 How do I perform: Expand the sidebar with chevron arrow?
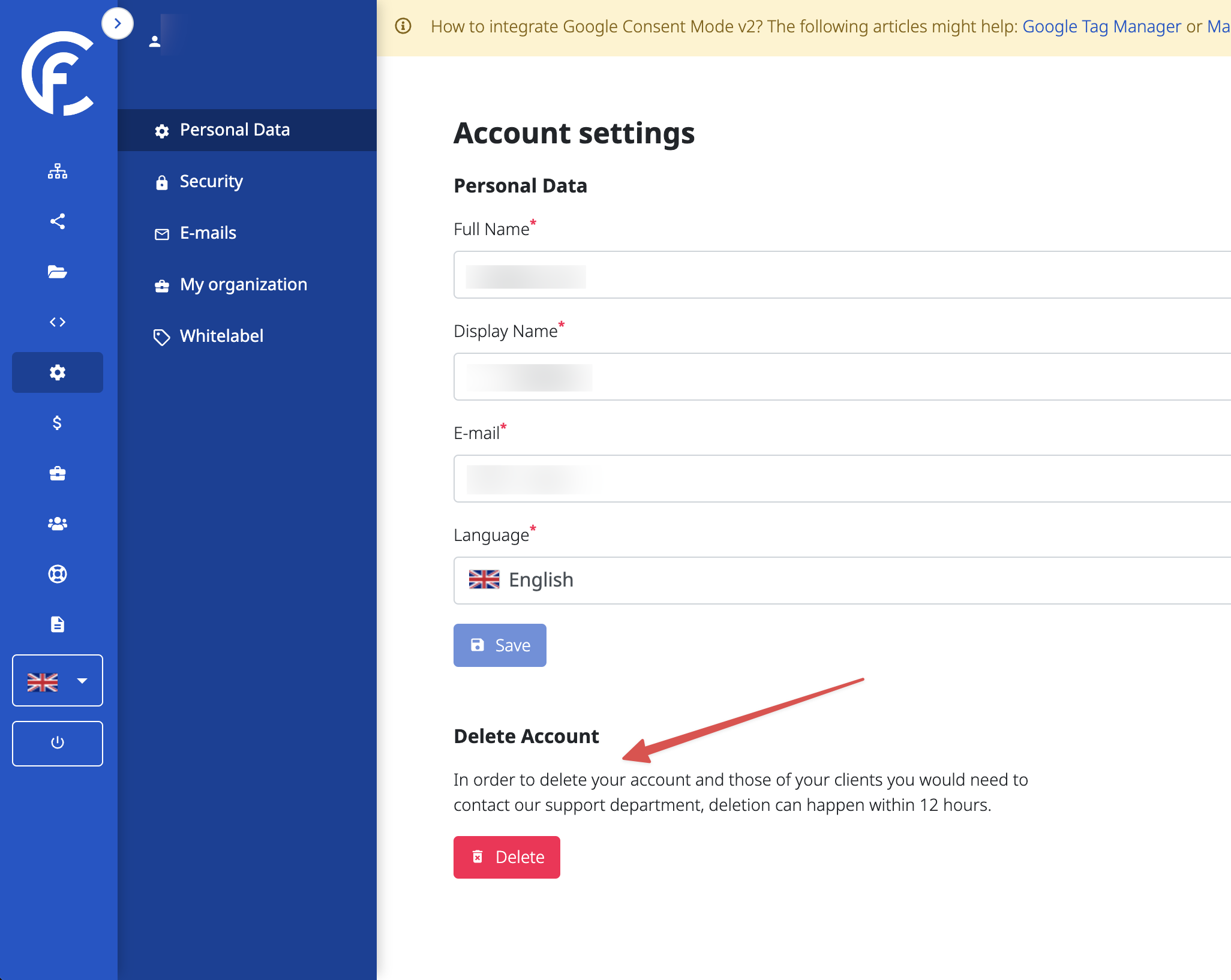118,23
